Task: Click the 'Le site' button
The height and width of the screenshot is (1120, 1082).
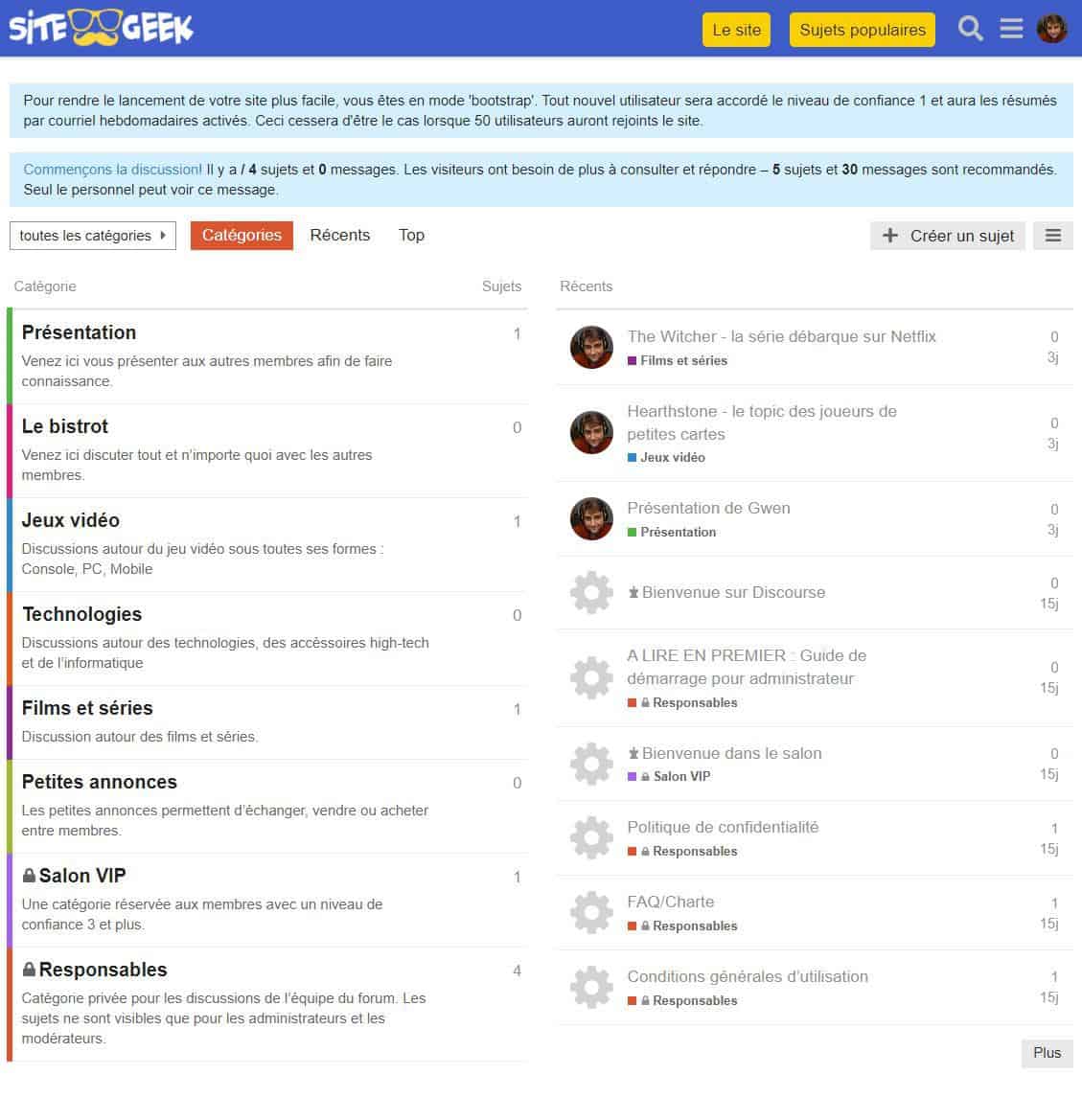Action: [736, 30]
